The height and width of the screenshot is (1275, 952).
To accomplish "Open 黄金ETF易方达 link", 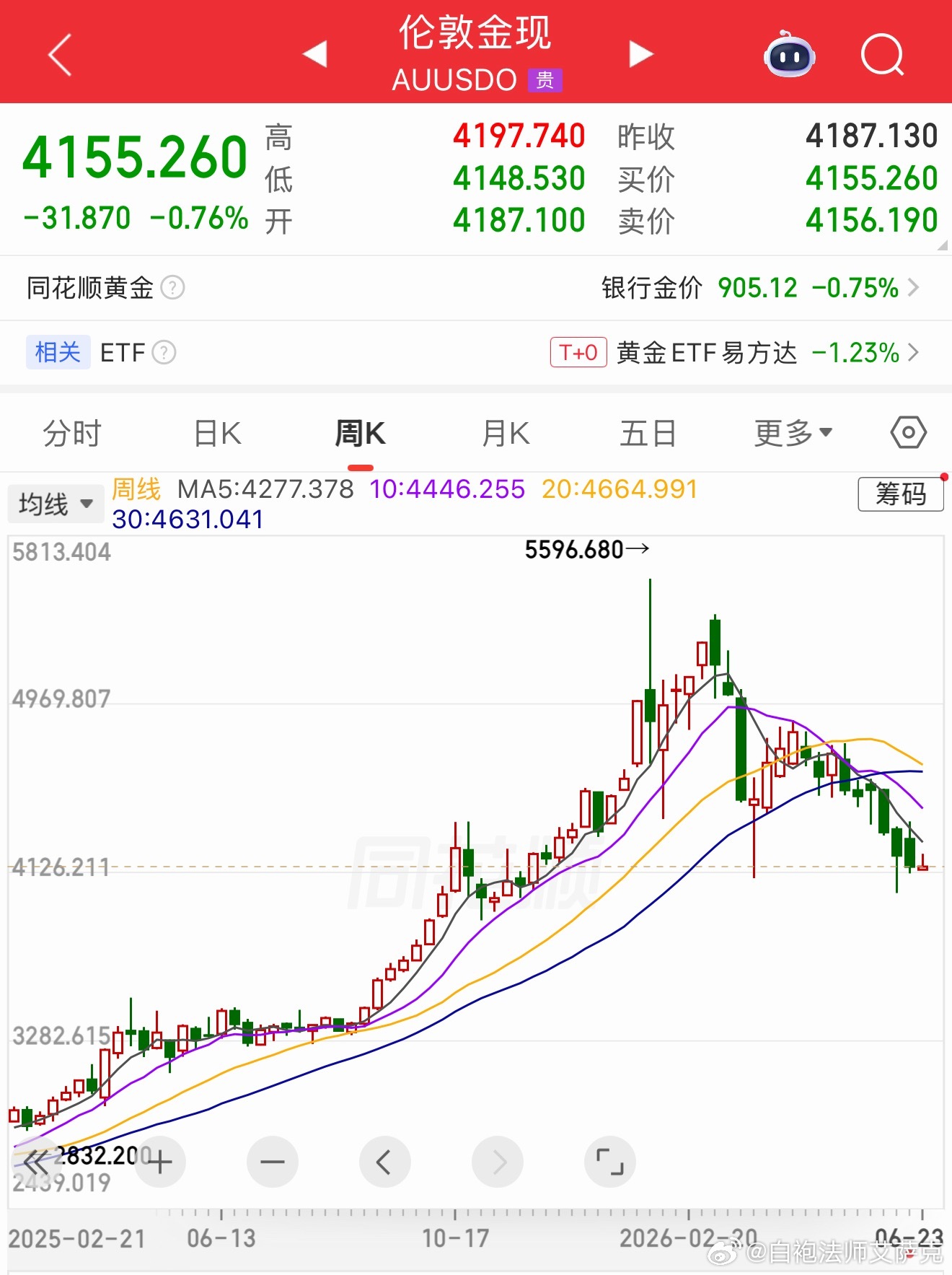I will click(x=707, y=353).
